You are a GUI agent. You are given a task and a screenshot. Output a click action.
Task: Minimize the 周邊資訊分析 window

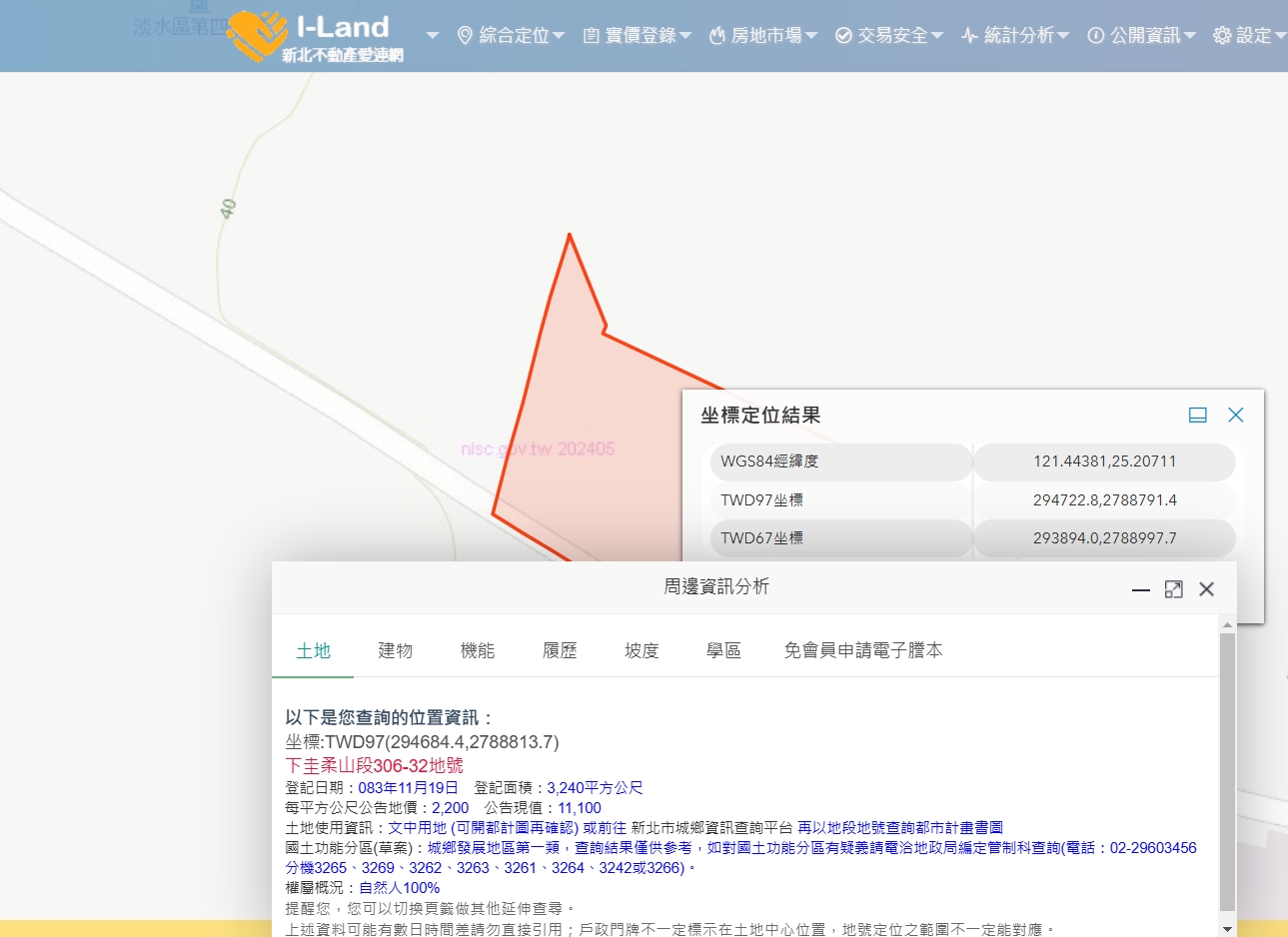[x=1140, y=589]
